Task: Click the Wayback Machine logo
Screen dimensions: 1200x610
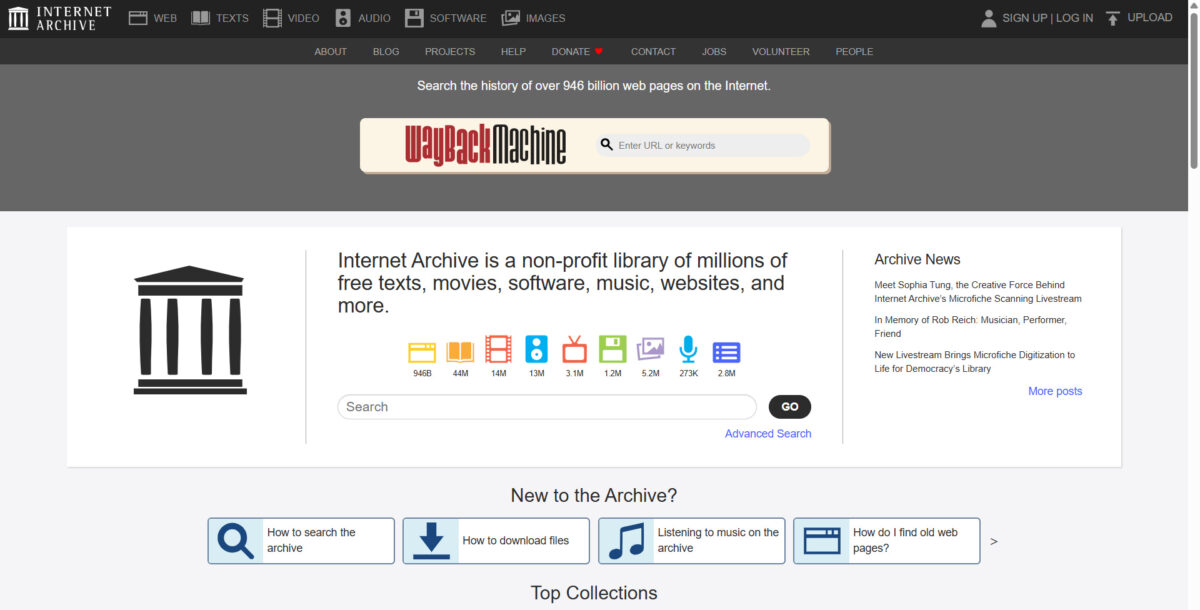Action: pos(486,145)
